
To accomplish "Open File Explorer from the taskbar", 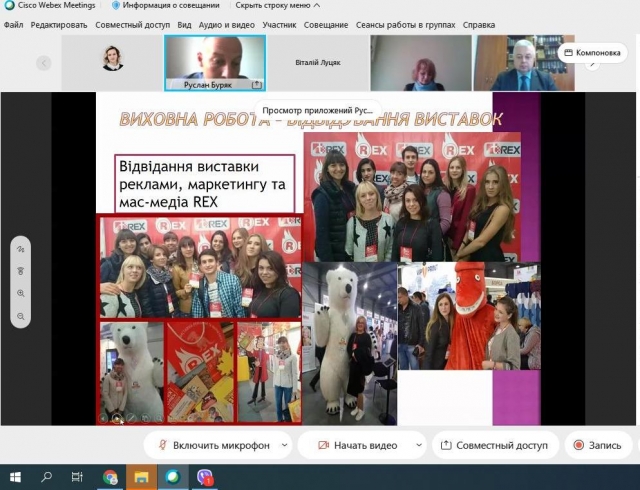I will click(141, 477).
